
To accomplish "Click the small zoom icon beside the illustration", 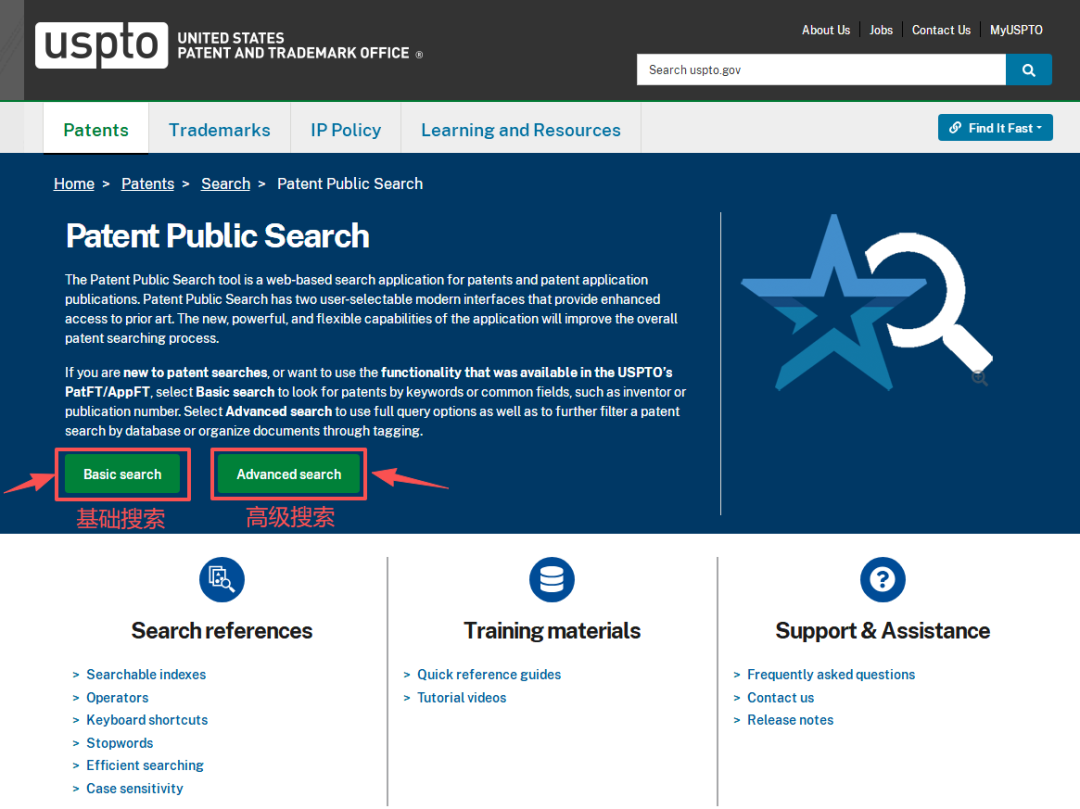I will tap(979, 377).
